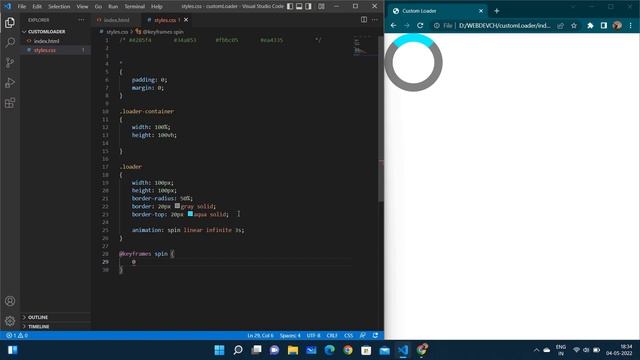Image resolution: width=640 pixels, height=360 pixels.
Task: Open the Terminal menu
Action: tap(135, 7)
